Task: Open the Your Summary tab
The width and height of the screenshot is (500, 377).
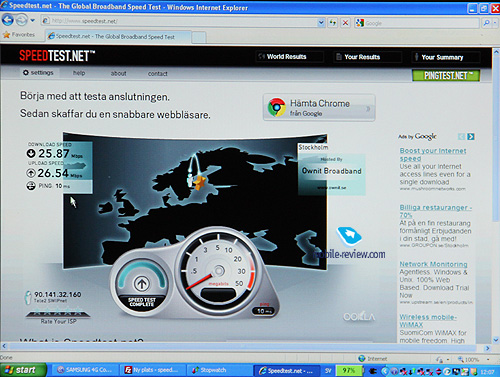Action: tap(445, 57)
